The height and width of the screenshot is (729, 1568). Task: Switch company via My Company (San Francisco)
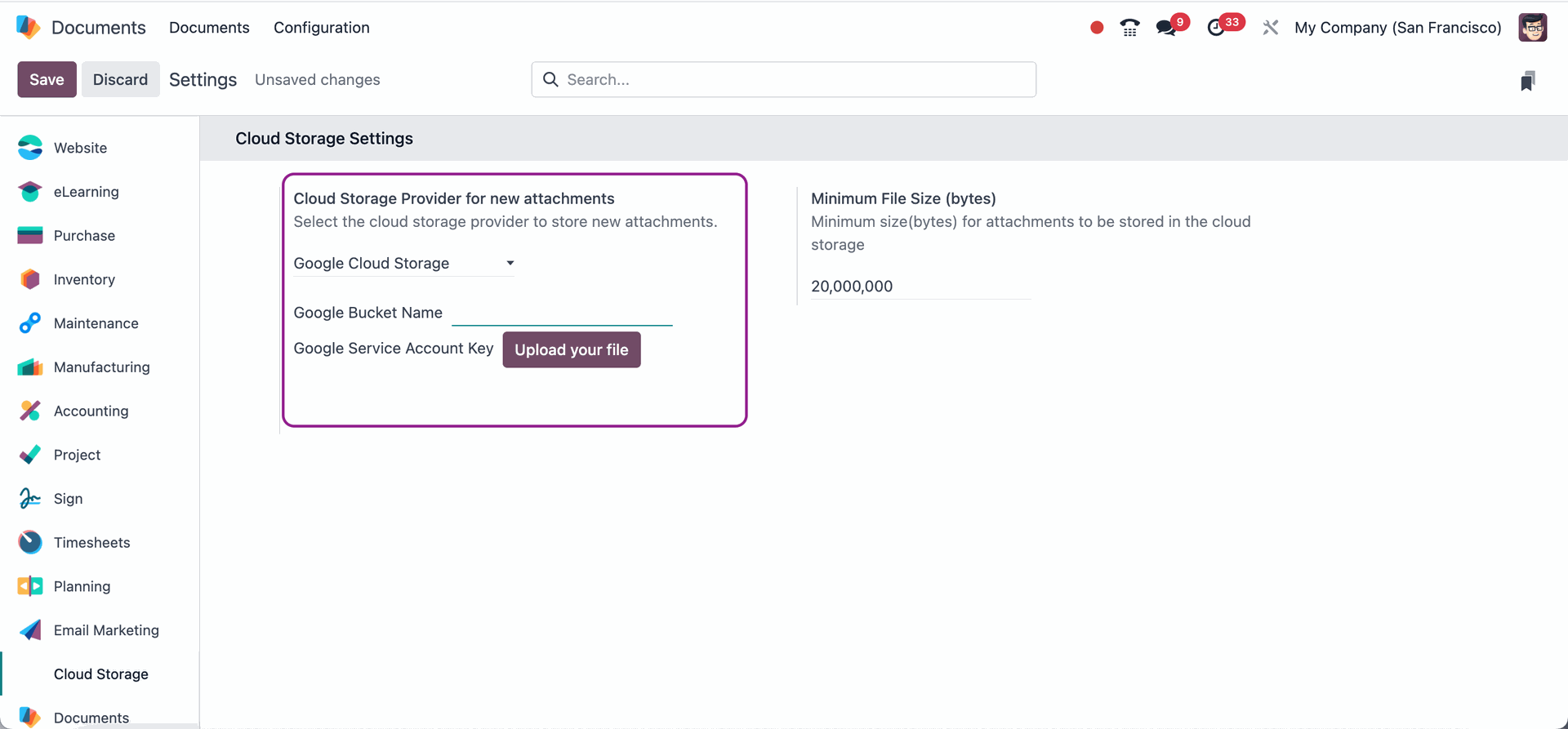click(x=1397, y=28)
